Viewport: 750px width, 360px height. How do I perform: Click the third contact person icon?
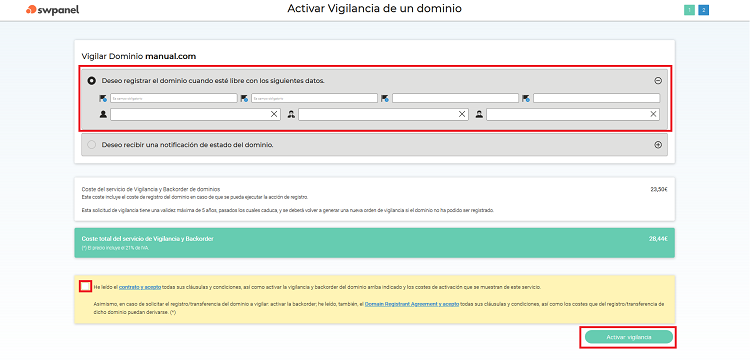click(479, 114)
